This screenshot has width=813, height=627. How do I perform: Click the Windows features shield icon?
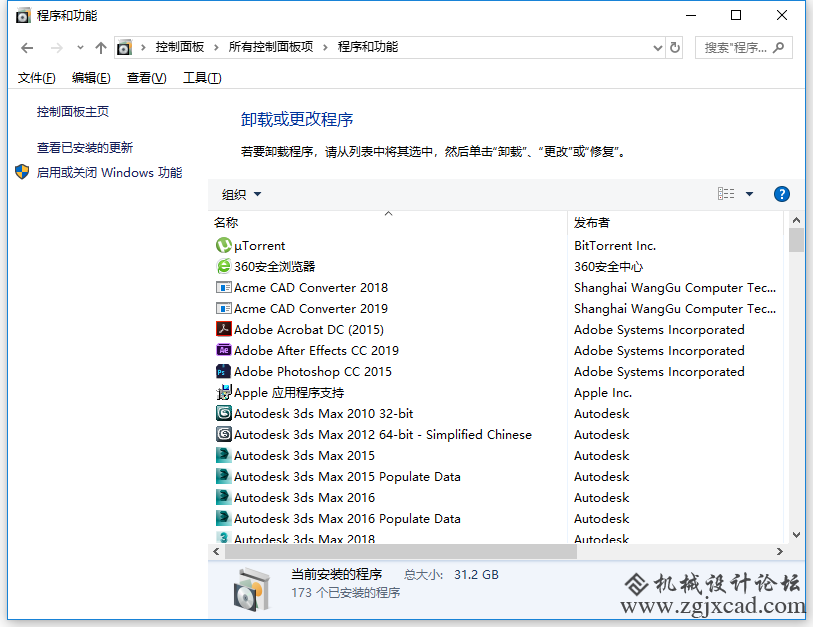pyautogui.click(x=22, y=172)
